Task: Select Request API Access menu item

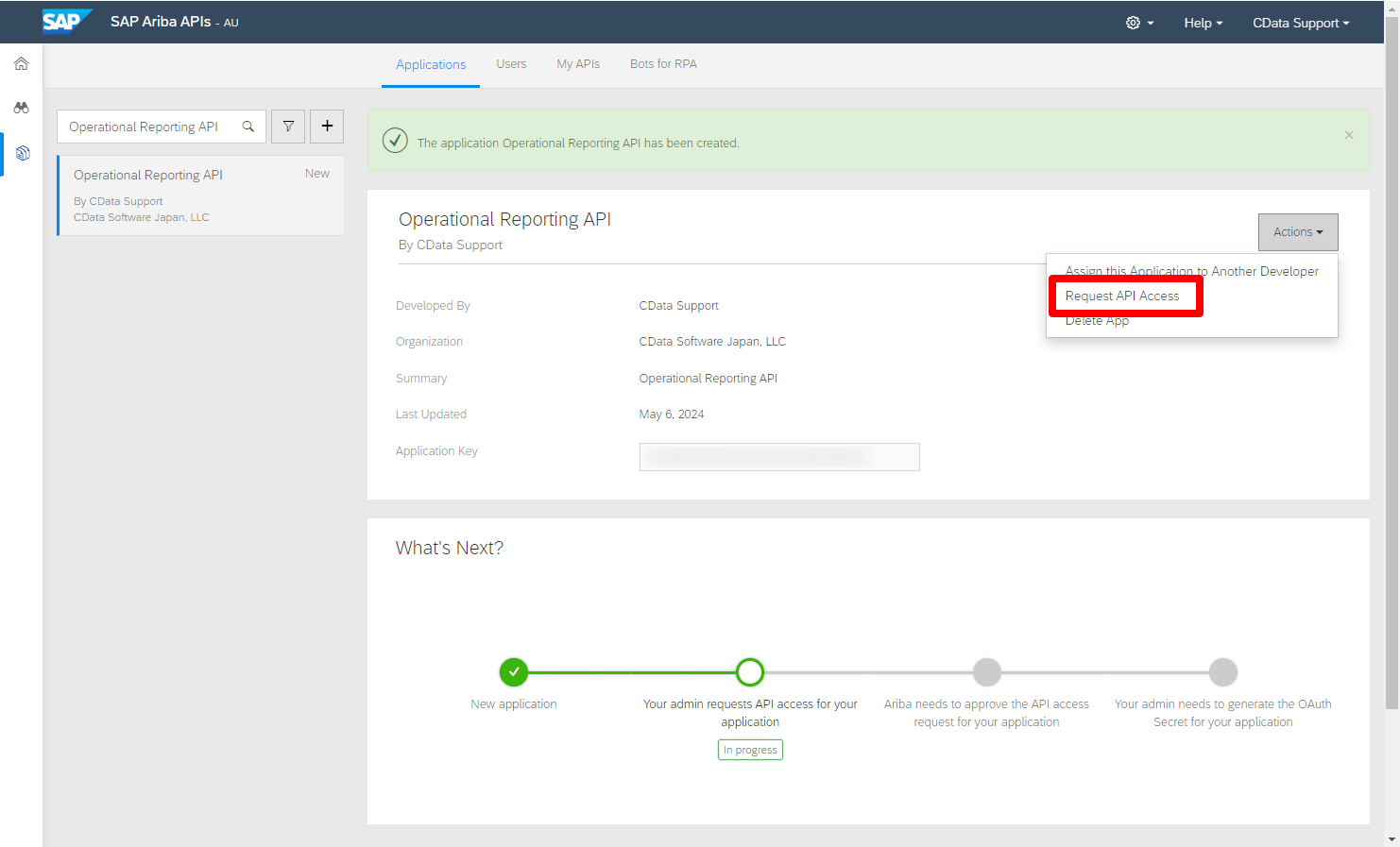Action: tap(1122, 296)
